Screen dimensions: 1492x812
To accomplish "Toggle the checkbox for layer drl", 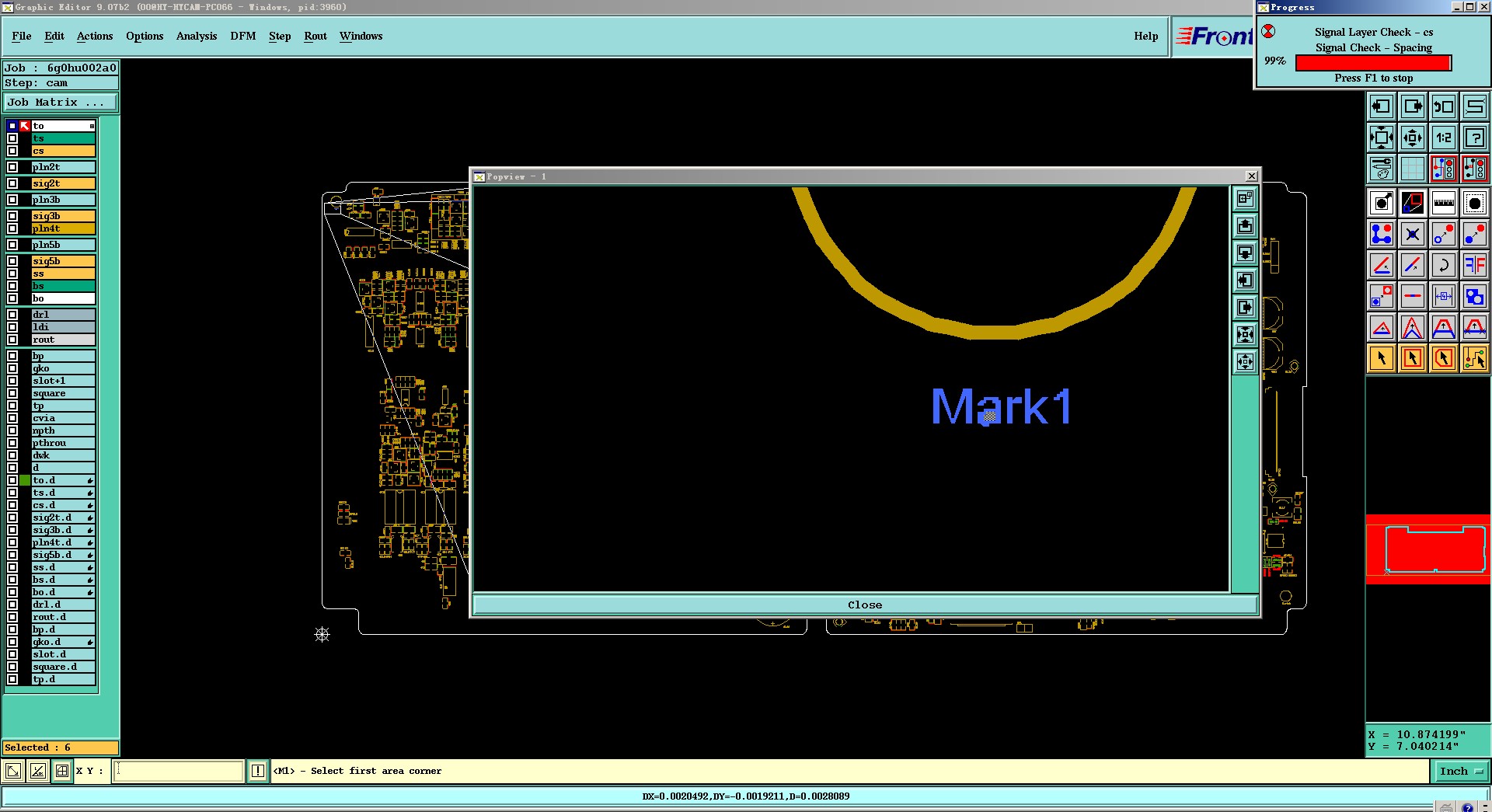I will (x=12, y=315).
